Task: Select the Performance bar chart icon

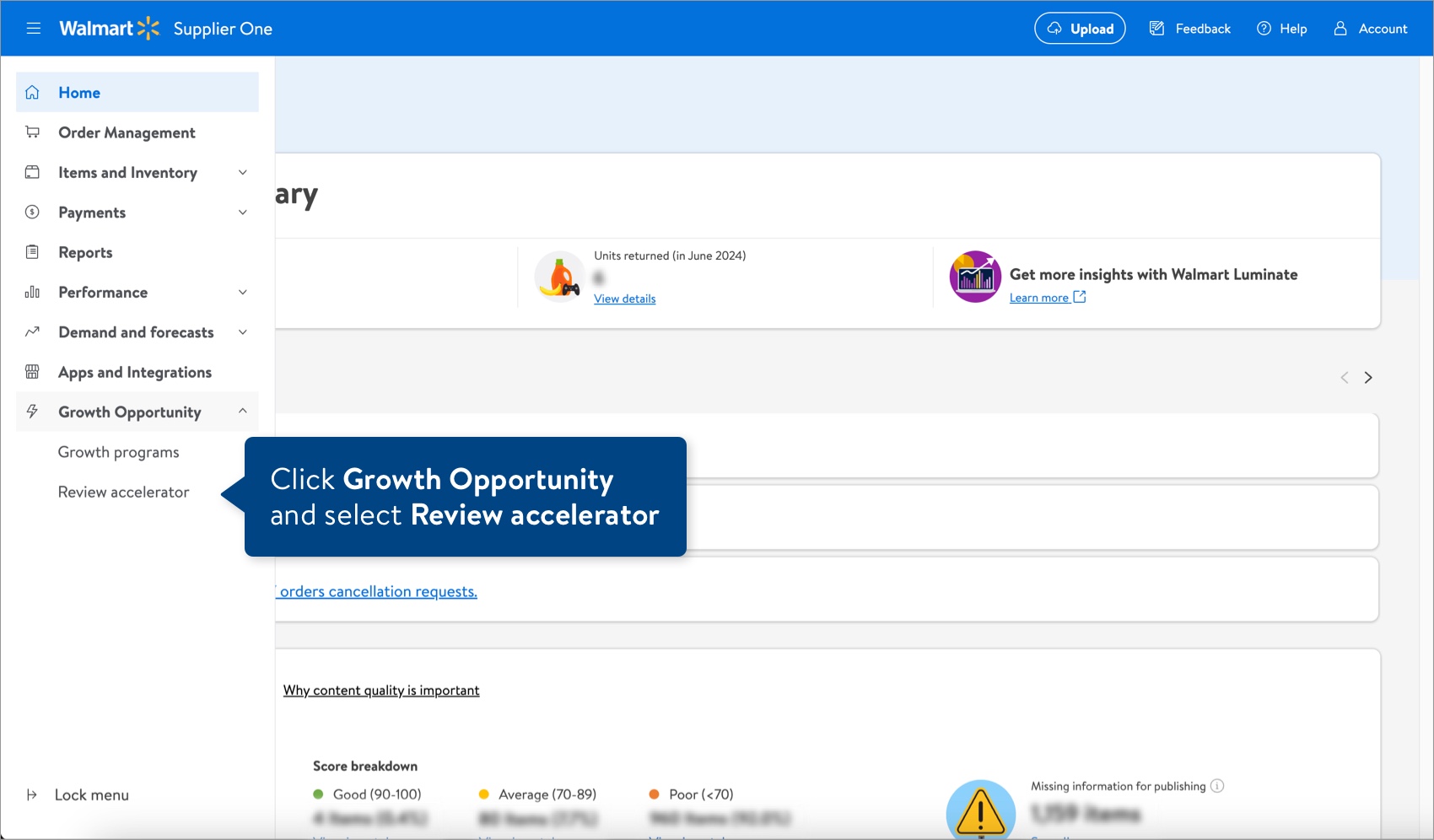Action: (x=32, y=292)
